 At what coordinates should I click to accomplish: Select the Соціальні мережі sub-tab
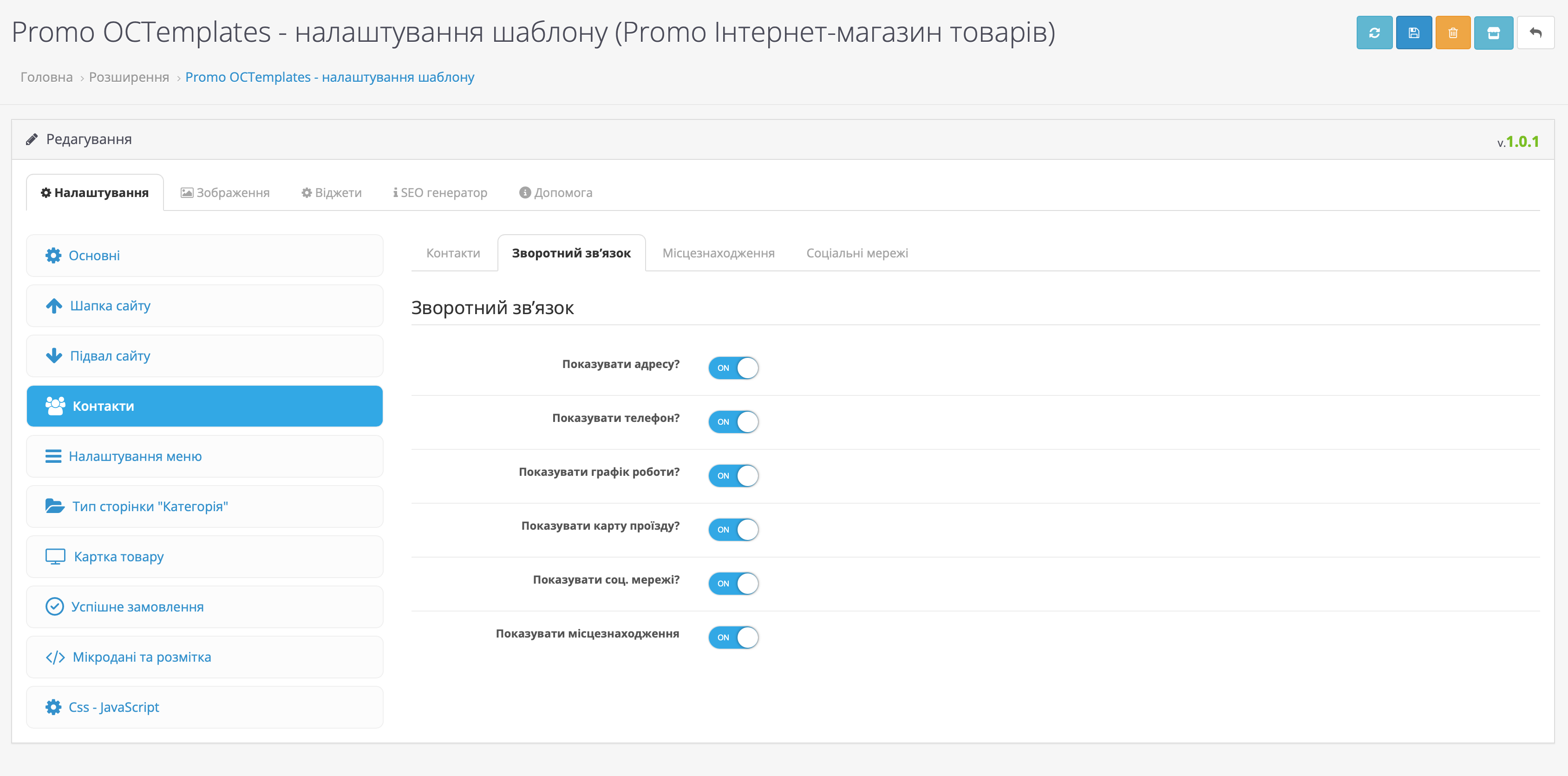(x=856, y=253)
